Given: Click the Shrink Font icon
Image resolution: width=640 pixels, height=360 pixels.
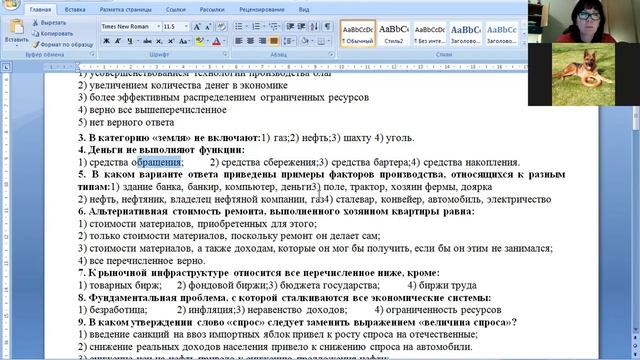Looking at the screenshot, I should (x=208, y=27).
